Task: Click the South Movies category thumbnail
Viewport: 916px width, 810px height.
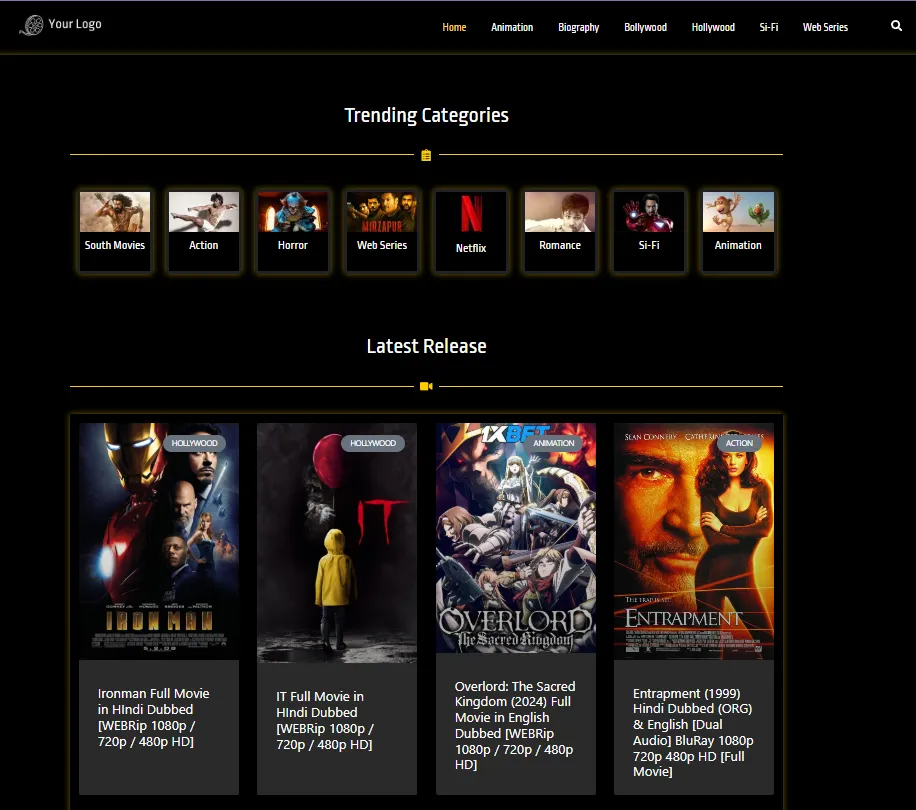Action: click(115, 212)
